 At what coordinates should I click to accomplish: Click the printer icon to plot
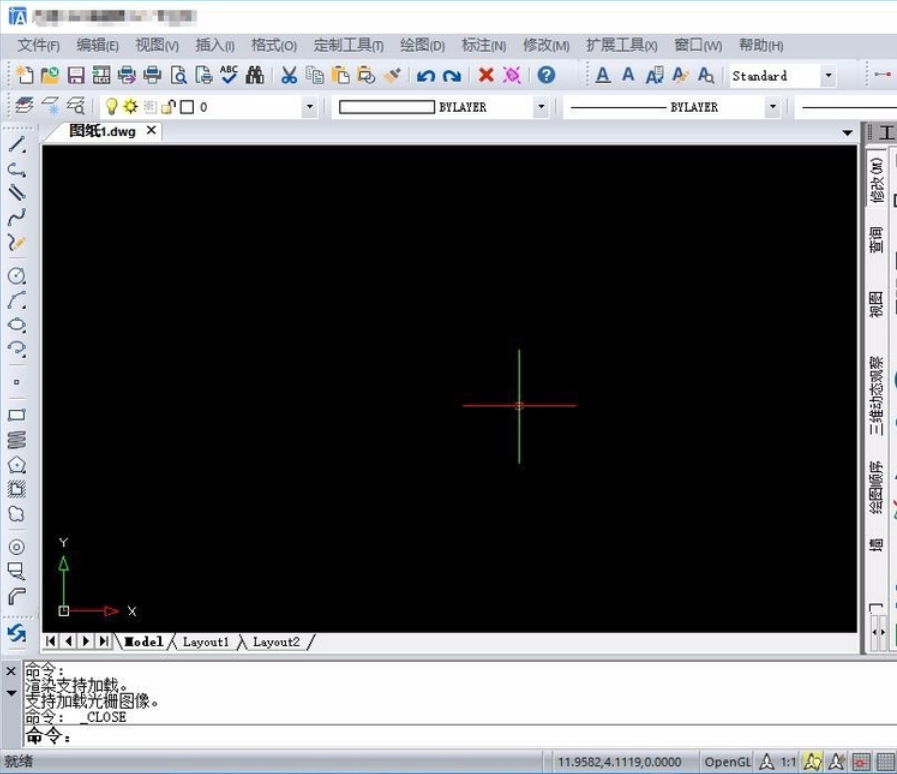152,75
